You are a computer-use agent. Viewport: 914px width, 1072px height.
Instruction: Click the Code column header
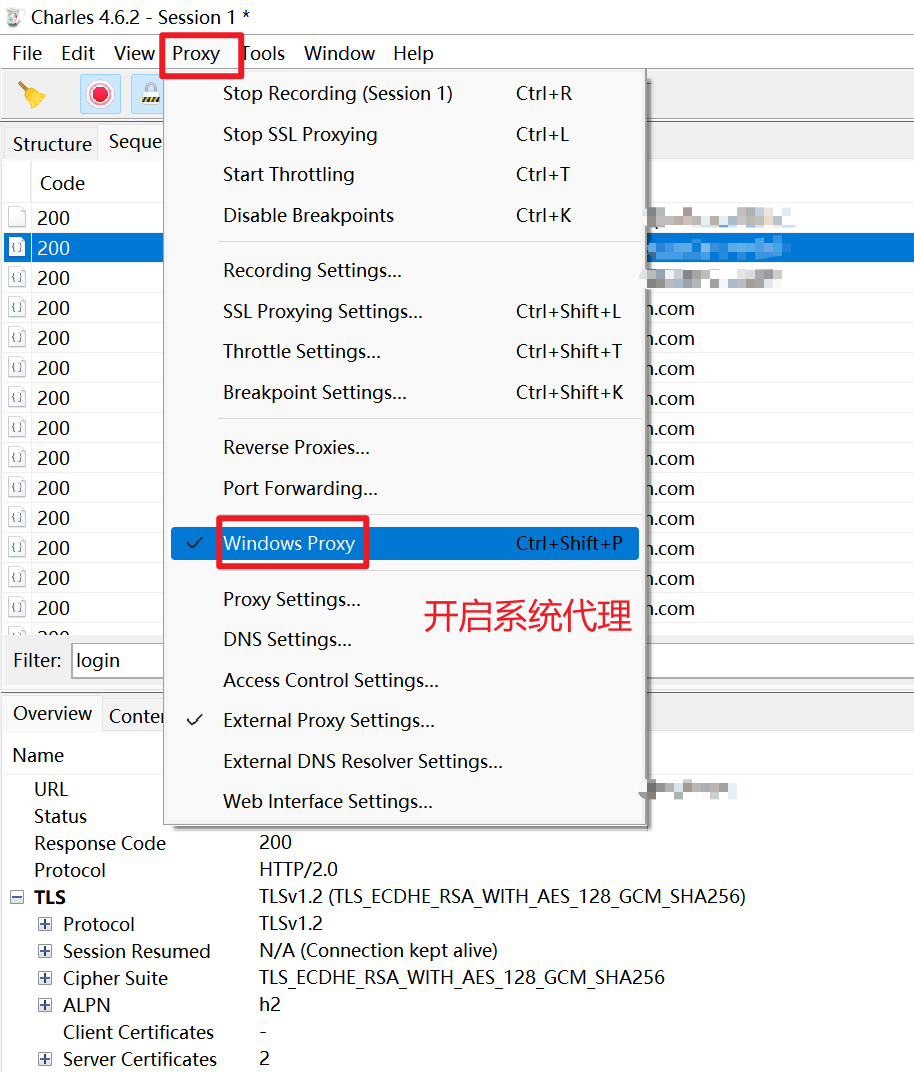click(x=62, y=183)
